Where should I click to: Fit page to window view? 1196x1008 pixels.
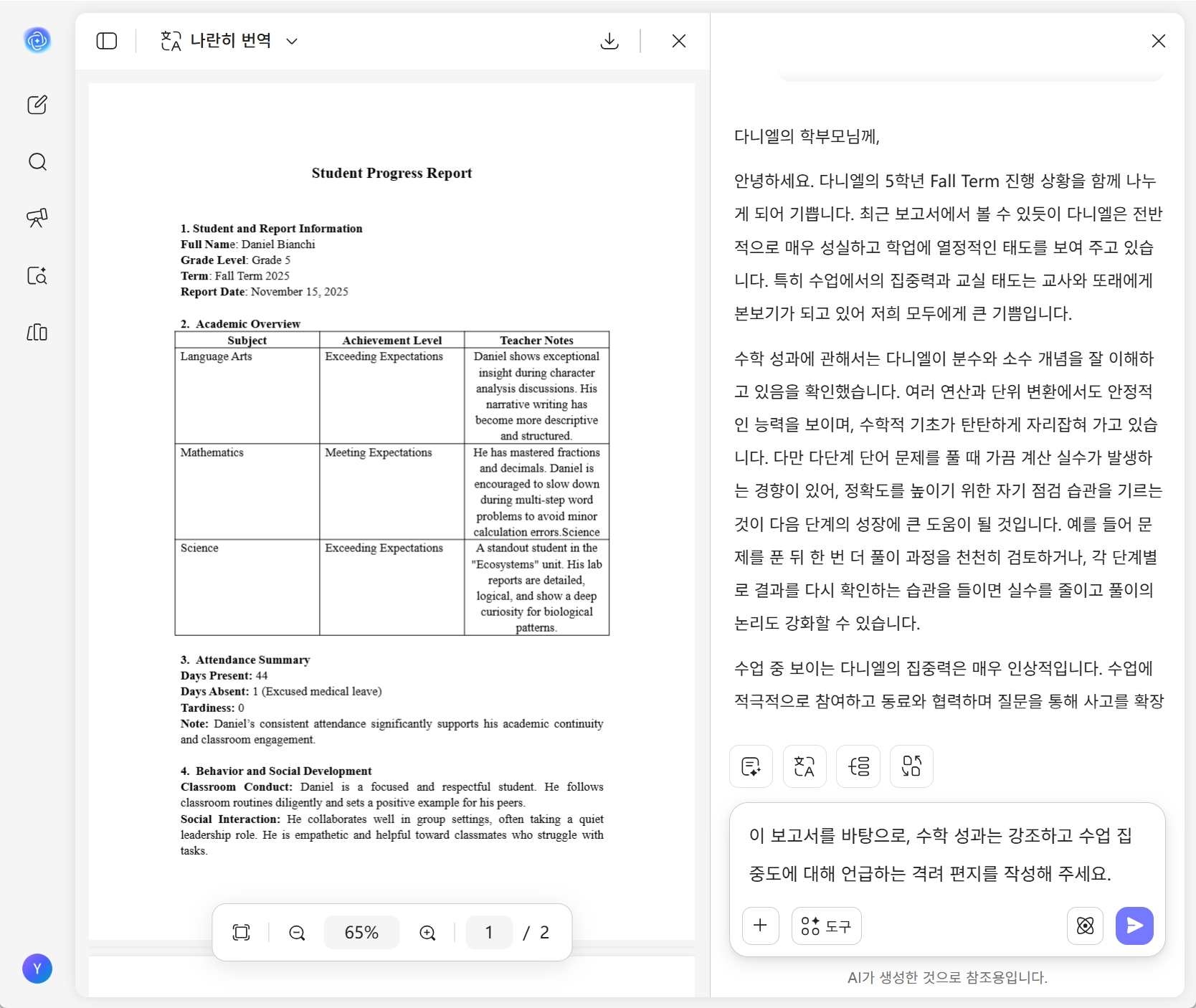[242, 933]
